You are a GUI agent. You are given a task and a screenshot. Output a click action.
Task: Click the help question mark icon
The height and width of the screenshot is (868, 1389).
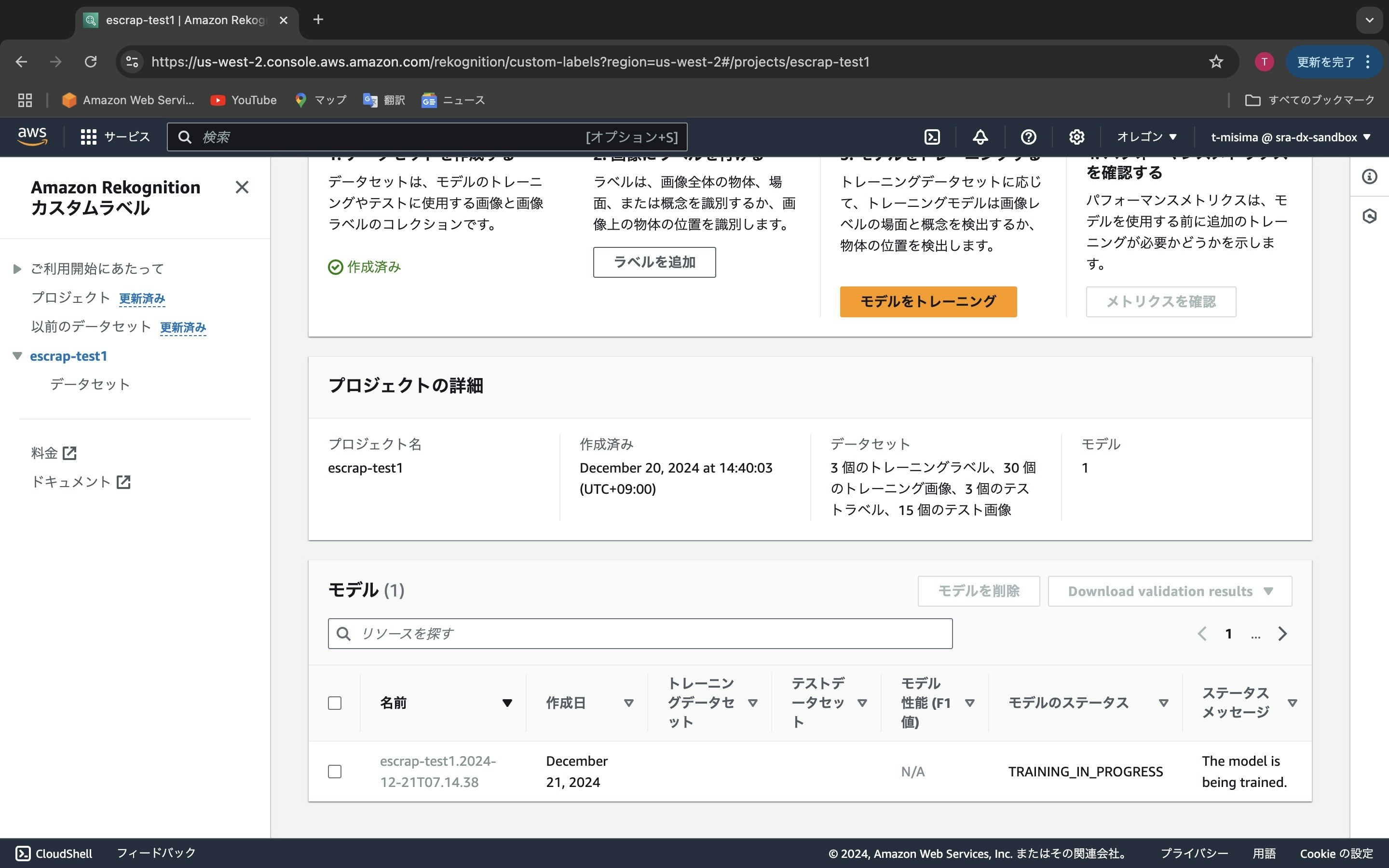point(1028,136)
